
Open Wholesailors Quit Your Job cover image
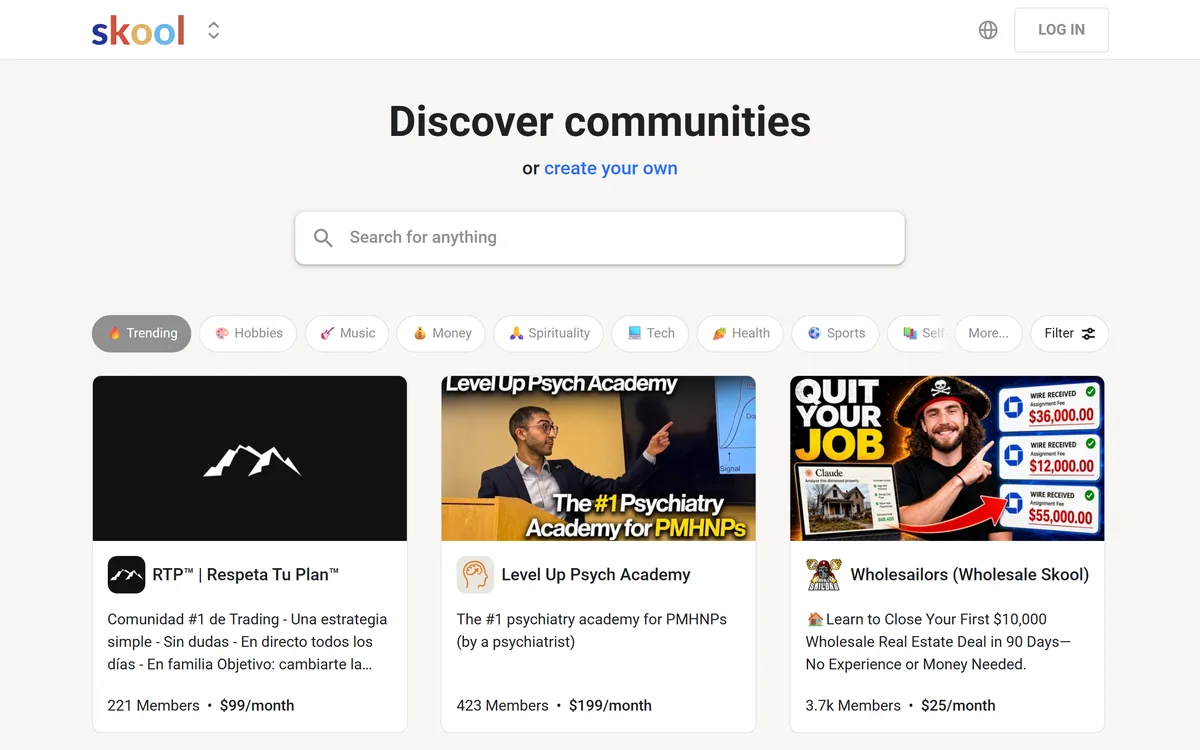(x=948, y=458)
